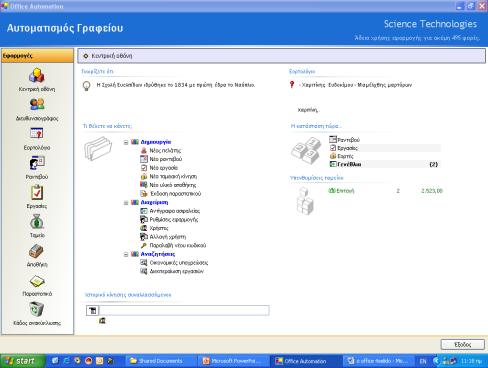Collapse the Διαχείριση tree node
Screen dimensions: 488x368
(126, 203)
